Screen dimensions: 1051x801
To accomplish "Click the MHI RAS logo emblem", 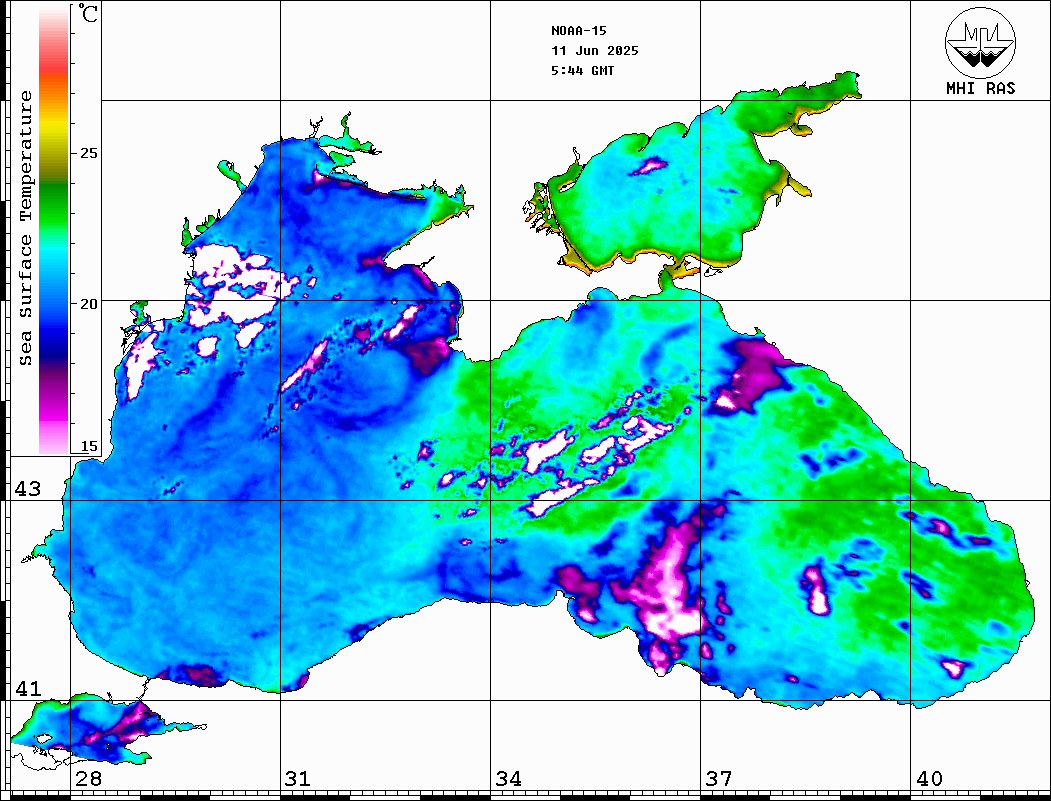I will 980,43.
